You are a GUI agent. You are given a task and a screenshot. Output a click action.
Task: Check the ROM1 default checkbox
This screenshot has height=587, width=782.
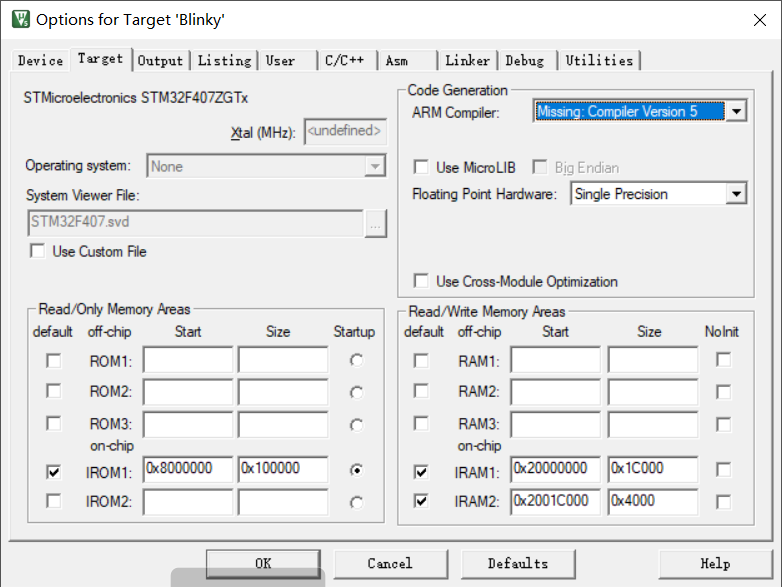point(53,361)
